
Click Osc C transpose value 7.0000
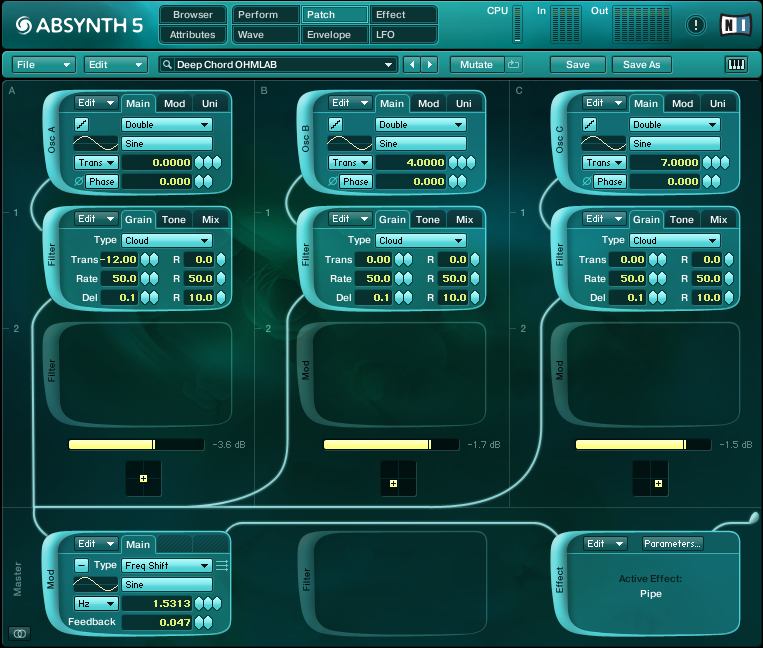pyautogui.click(x=665, y=162)
